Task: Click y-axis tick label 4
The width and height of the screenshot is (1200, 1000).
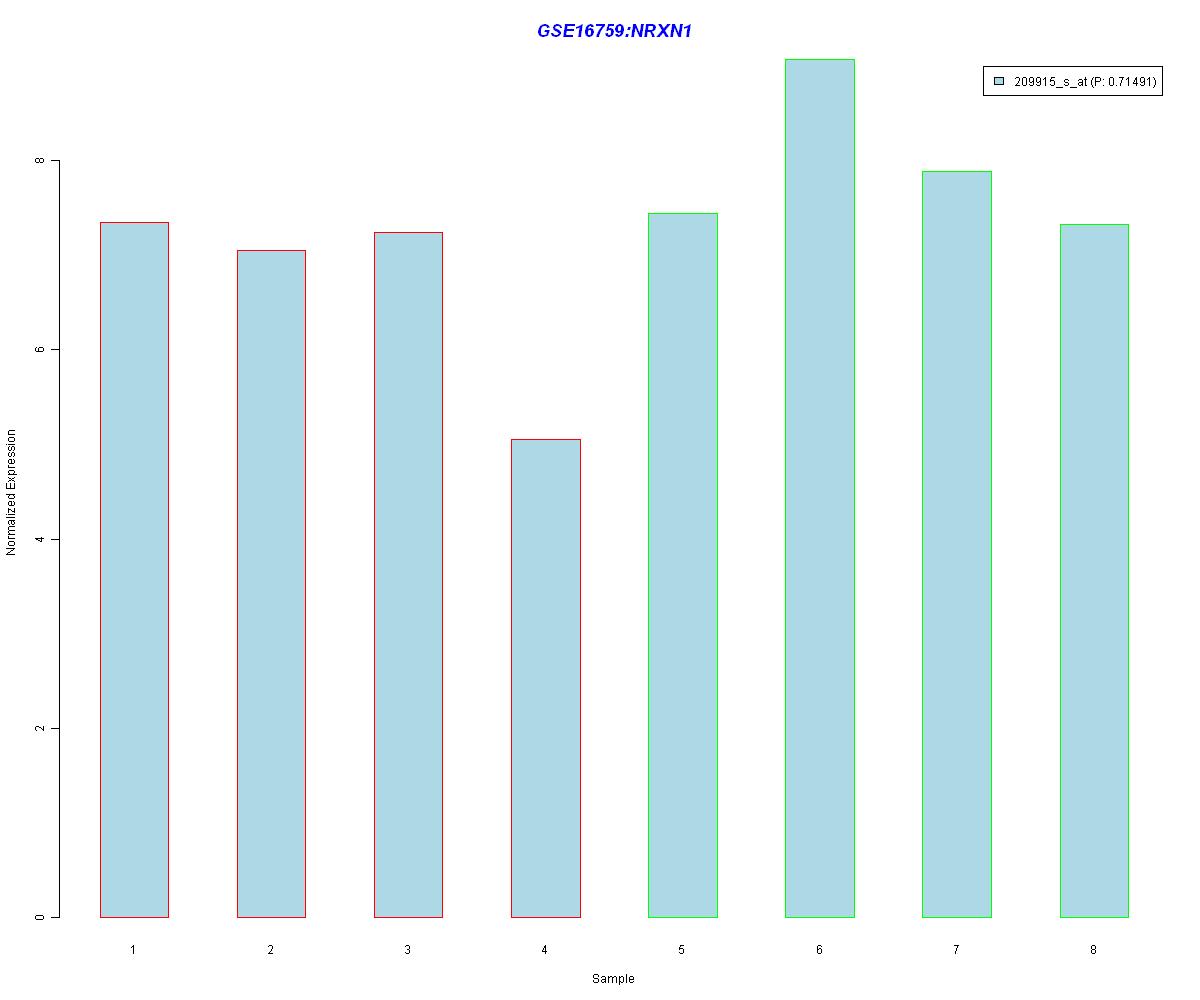Action: (40, 539)
